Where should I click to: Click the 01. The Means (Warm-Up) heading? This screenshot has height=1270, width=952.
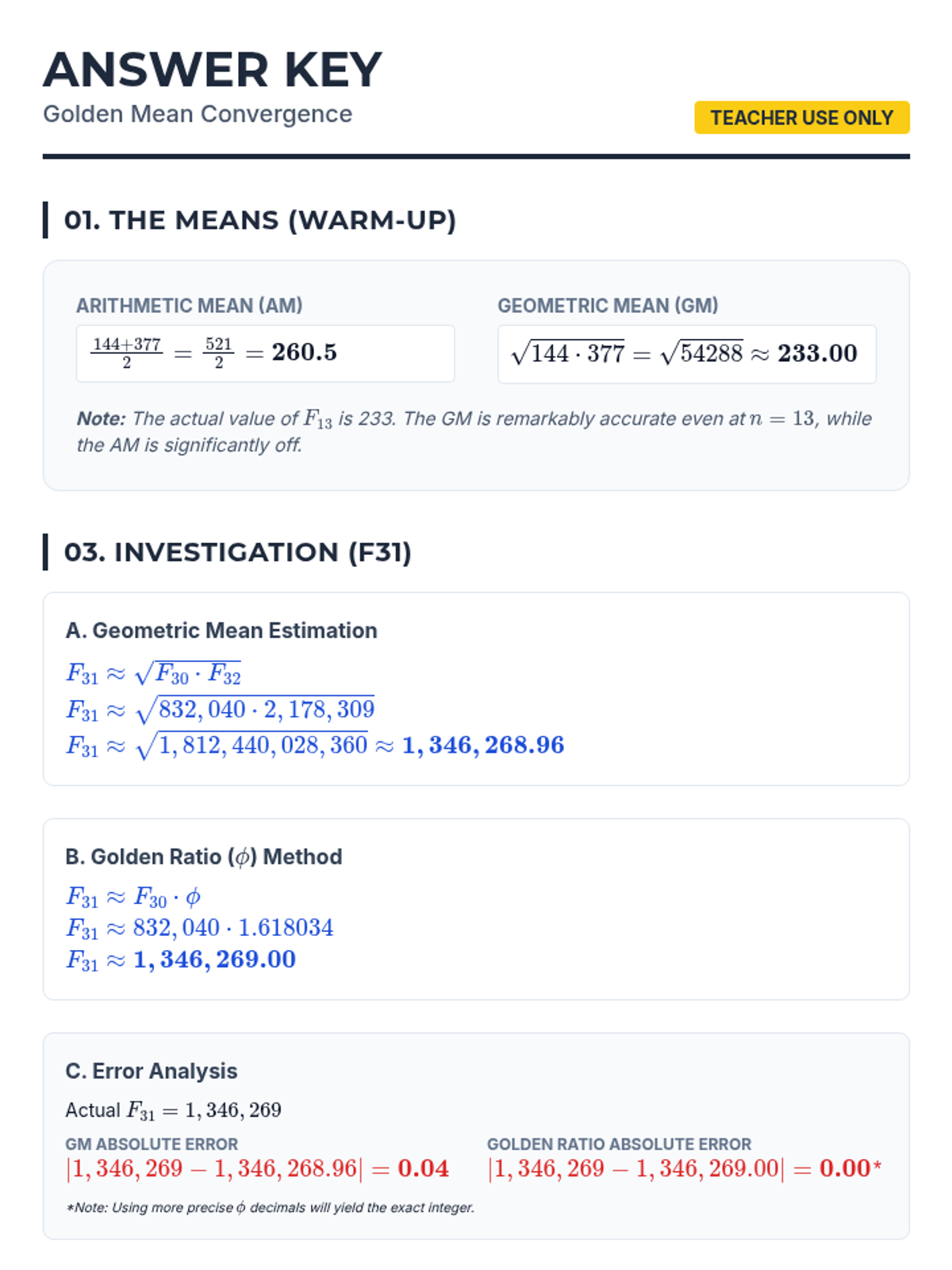pyautogui.click(x=260, y=220)
